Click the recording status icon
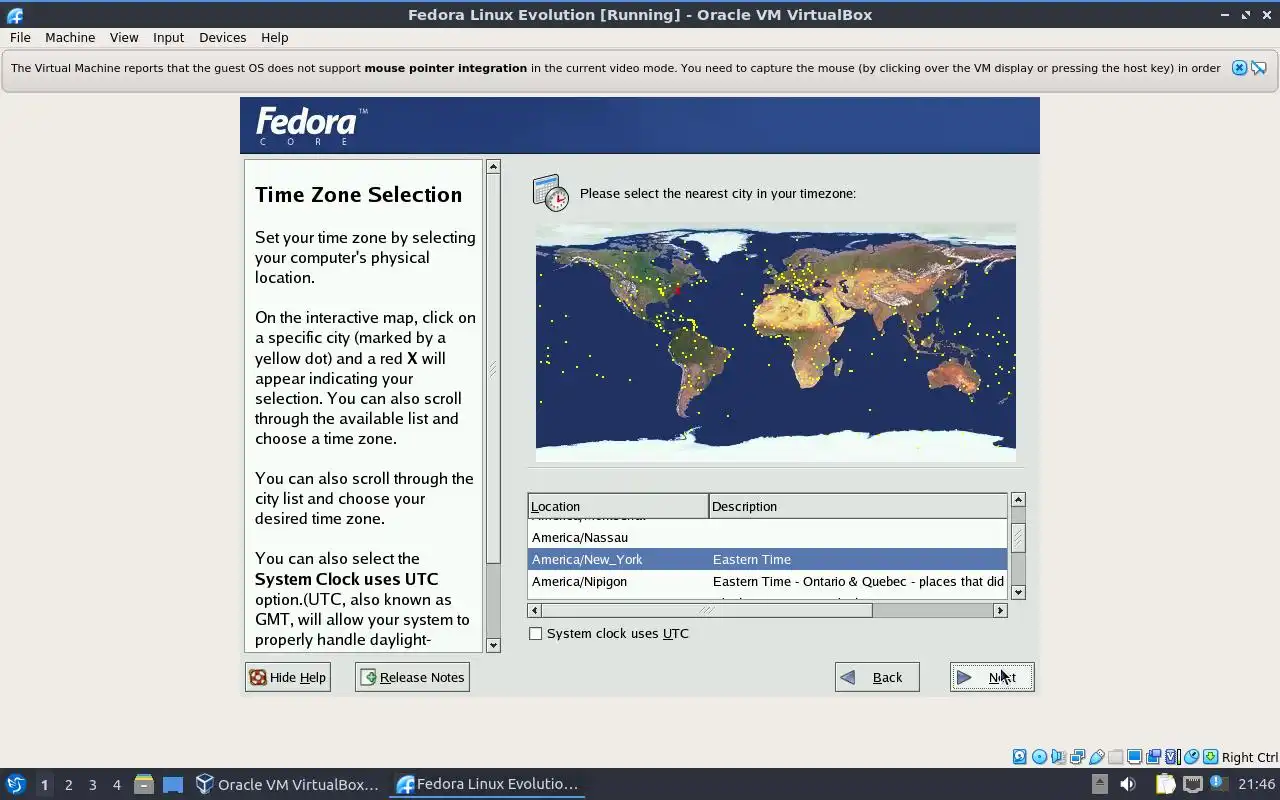1280x800 pixels. [x=1153, y=757]
